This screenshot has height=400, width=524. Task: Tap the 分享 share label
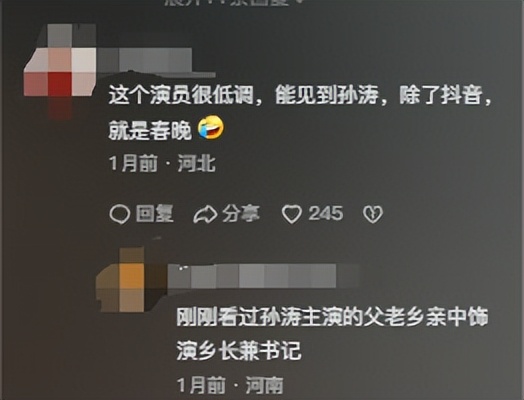[x=241, y=213]
